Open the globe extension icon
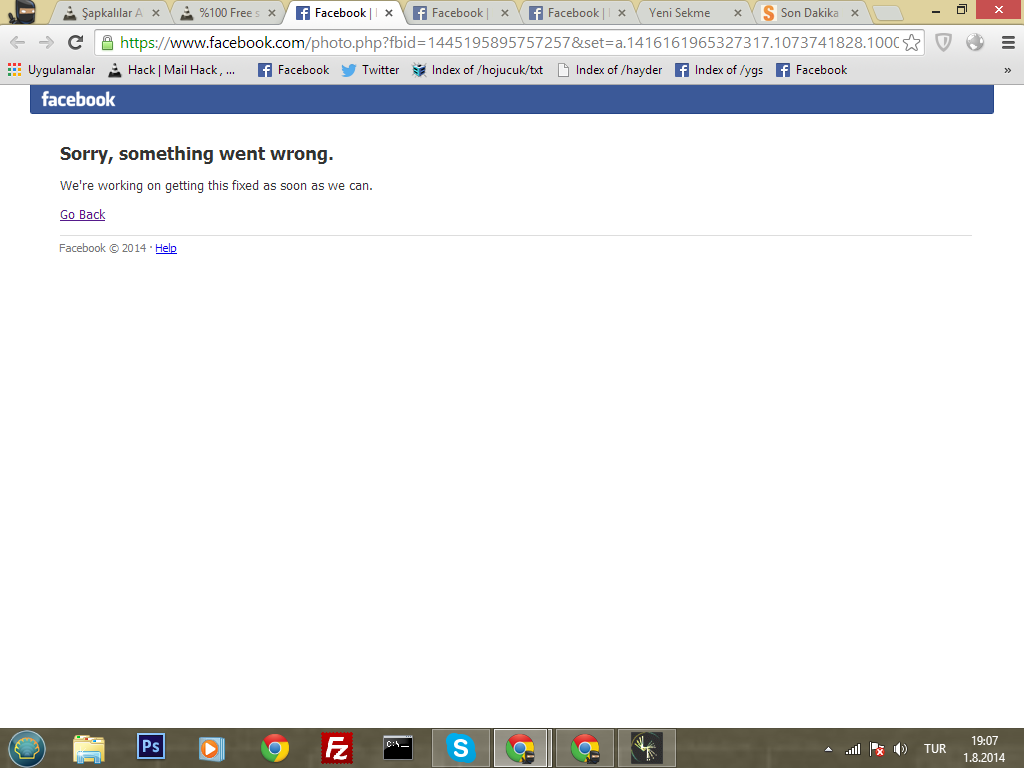This screenshot has height=768, width=1024. coord(975,42)
